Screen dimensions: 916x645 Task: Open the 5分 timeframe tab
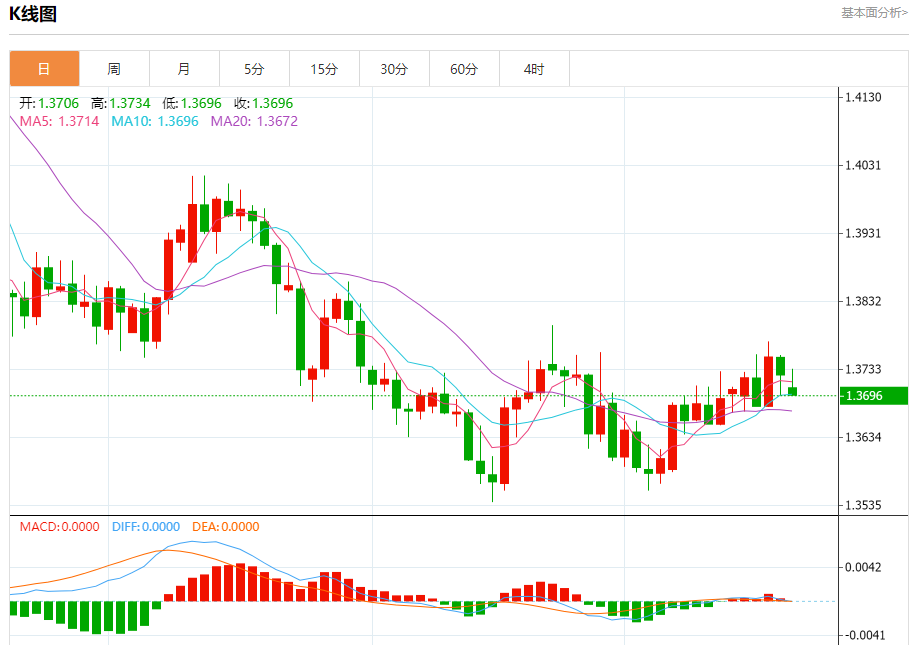(254, 69)
